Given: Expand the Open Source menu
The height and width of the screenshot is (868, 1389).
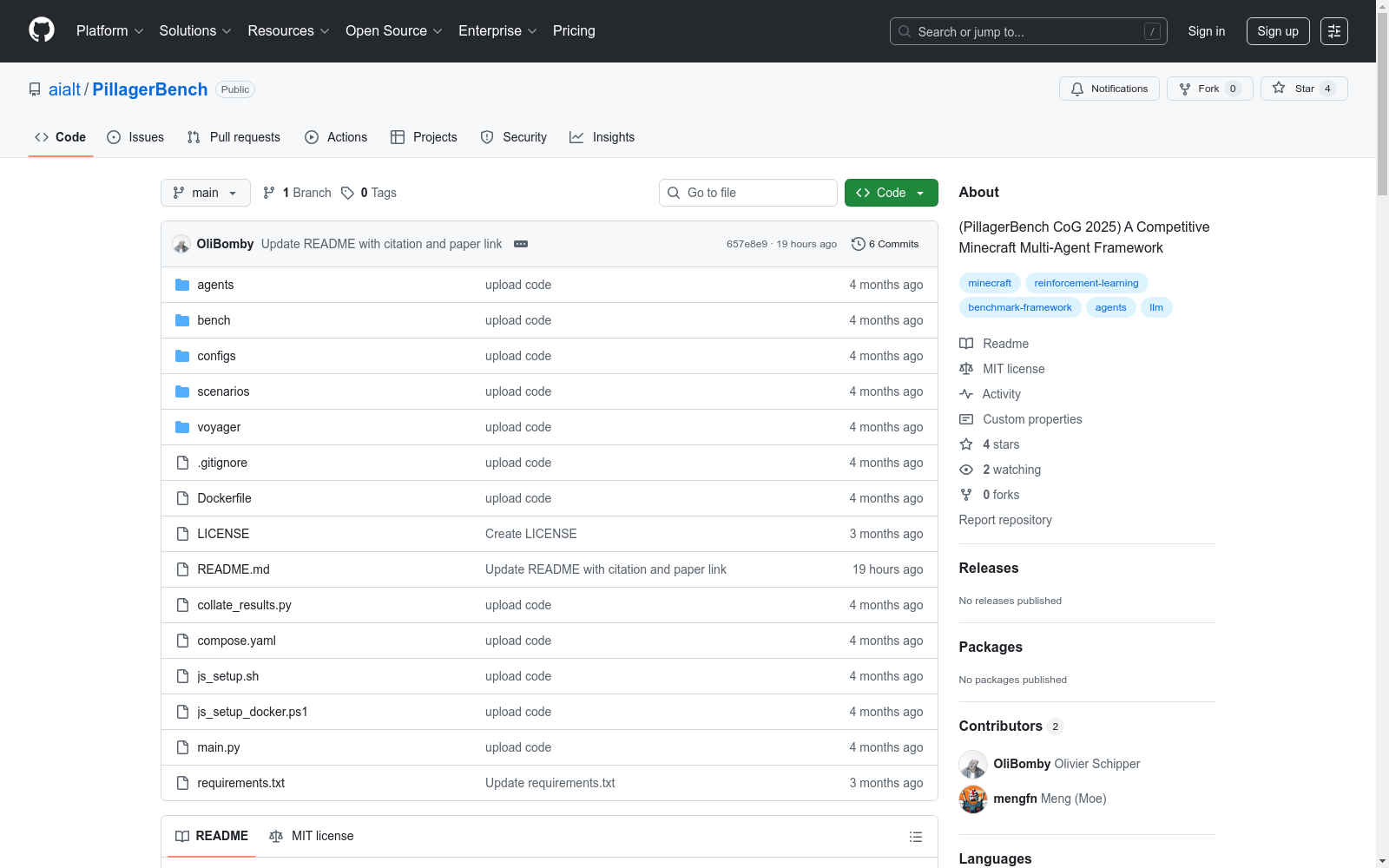Looking at the screenshot, I should click(394, 31).
